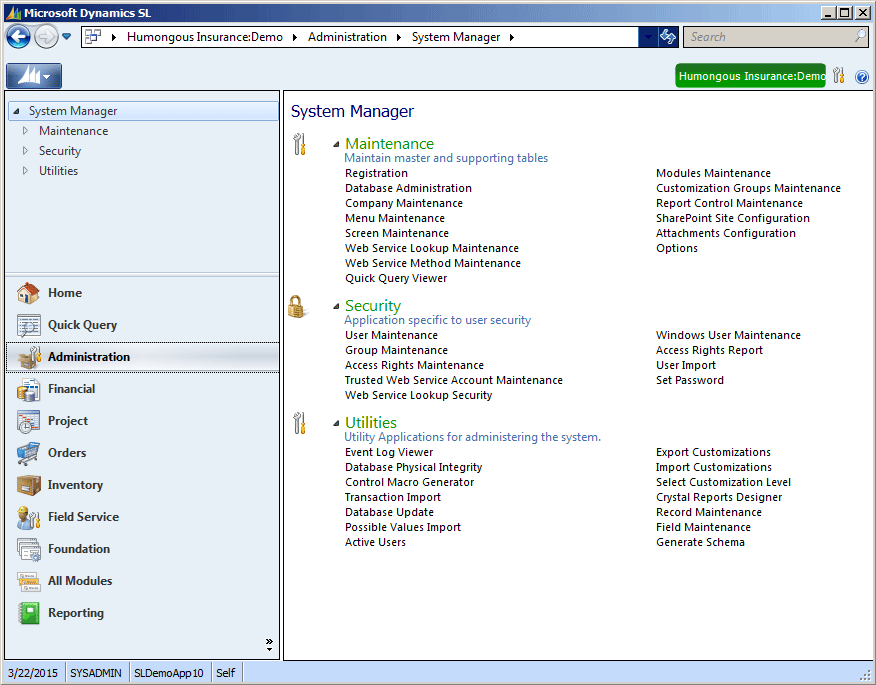Image resolution: width=876 pixels, height=685 pixels.
Task: Open the Foundation module
Action: pyautogui.click(x=142, y=549)
